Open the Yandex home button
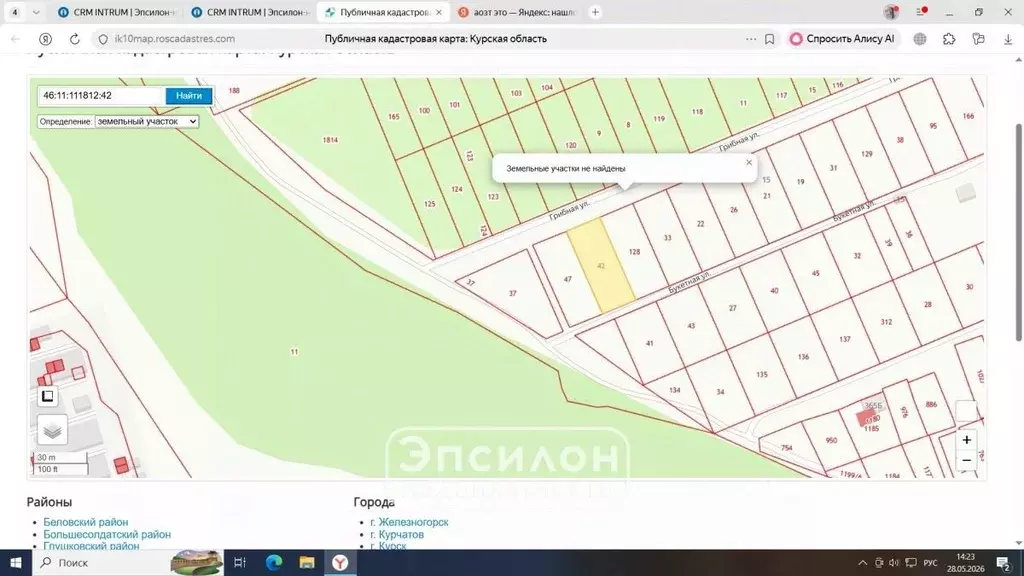This screenshot has height=576, width=1024. coord(45,39)
